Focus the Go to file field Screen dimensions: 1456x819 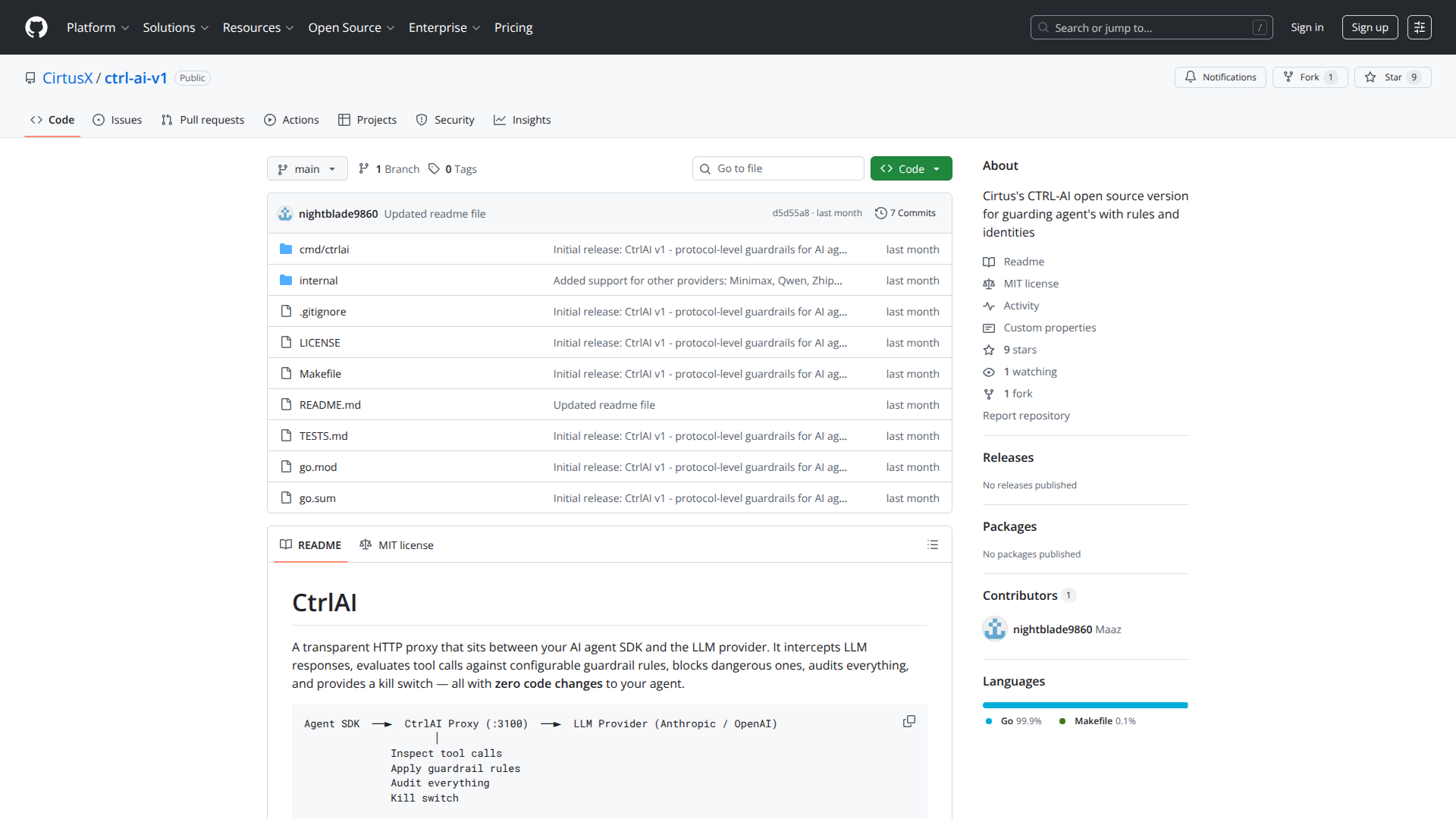pos(778,168)
